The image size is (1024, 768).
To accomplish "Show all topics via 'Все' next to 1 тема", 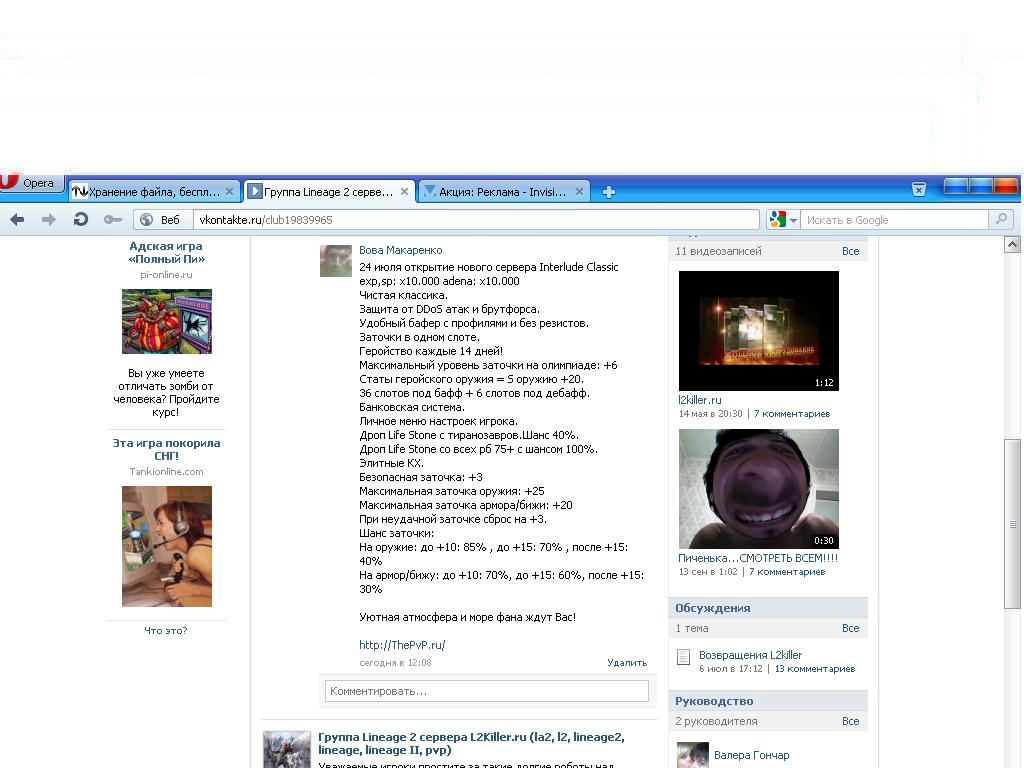I will [x=850, y=628].
